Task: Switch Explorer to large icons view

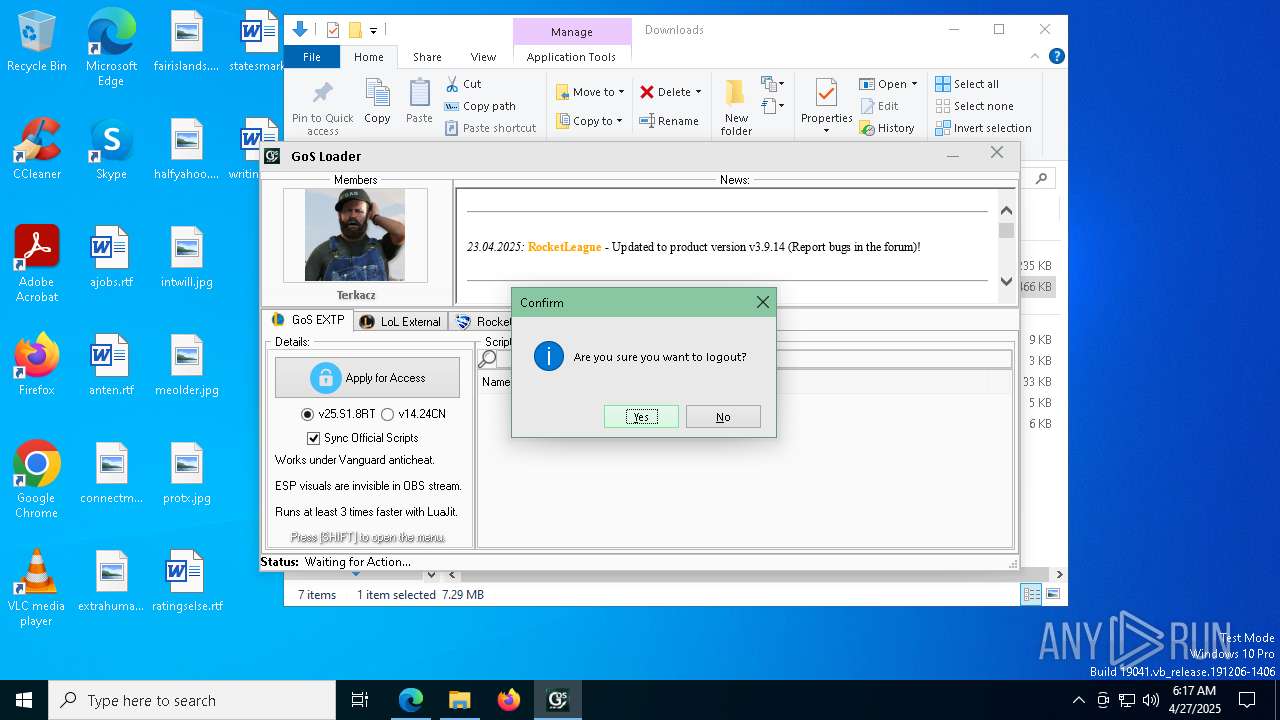Action: coord(1052,594)
